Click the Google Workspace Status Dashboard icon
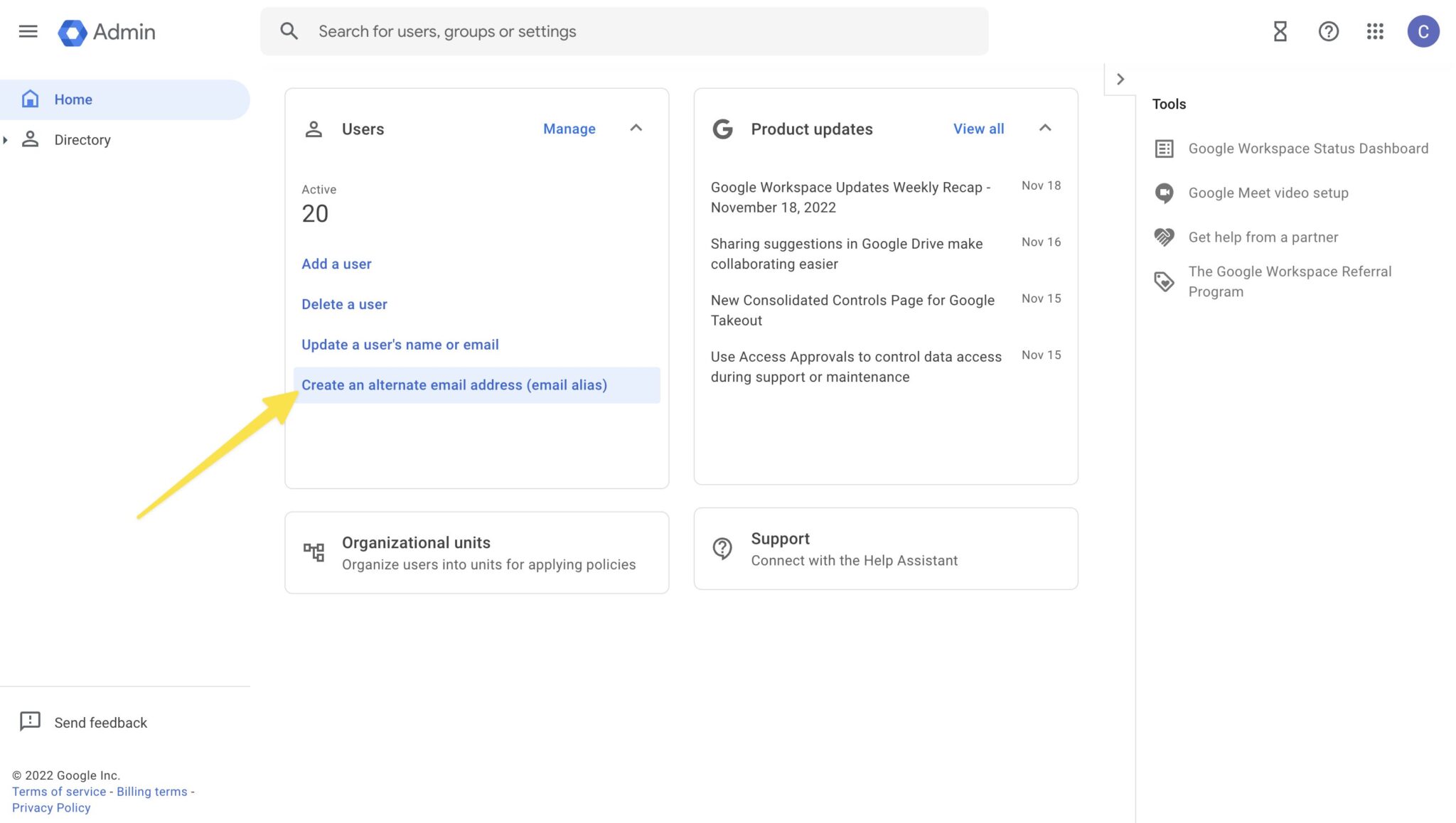1456x823 pixels. [x=1163, y=148]
